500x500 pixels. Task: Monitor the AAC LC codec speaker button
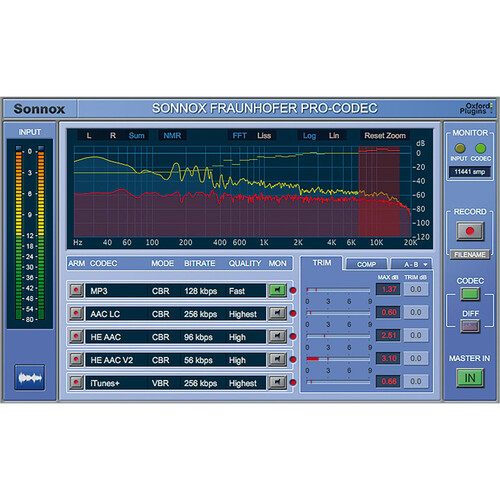278,313
